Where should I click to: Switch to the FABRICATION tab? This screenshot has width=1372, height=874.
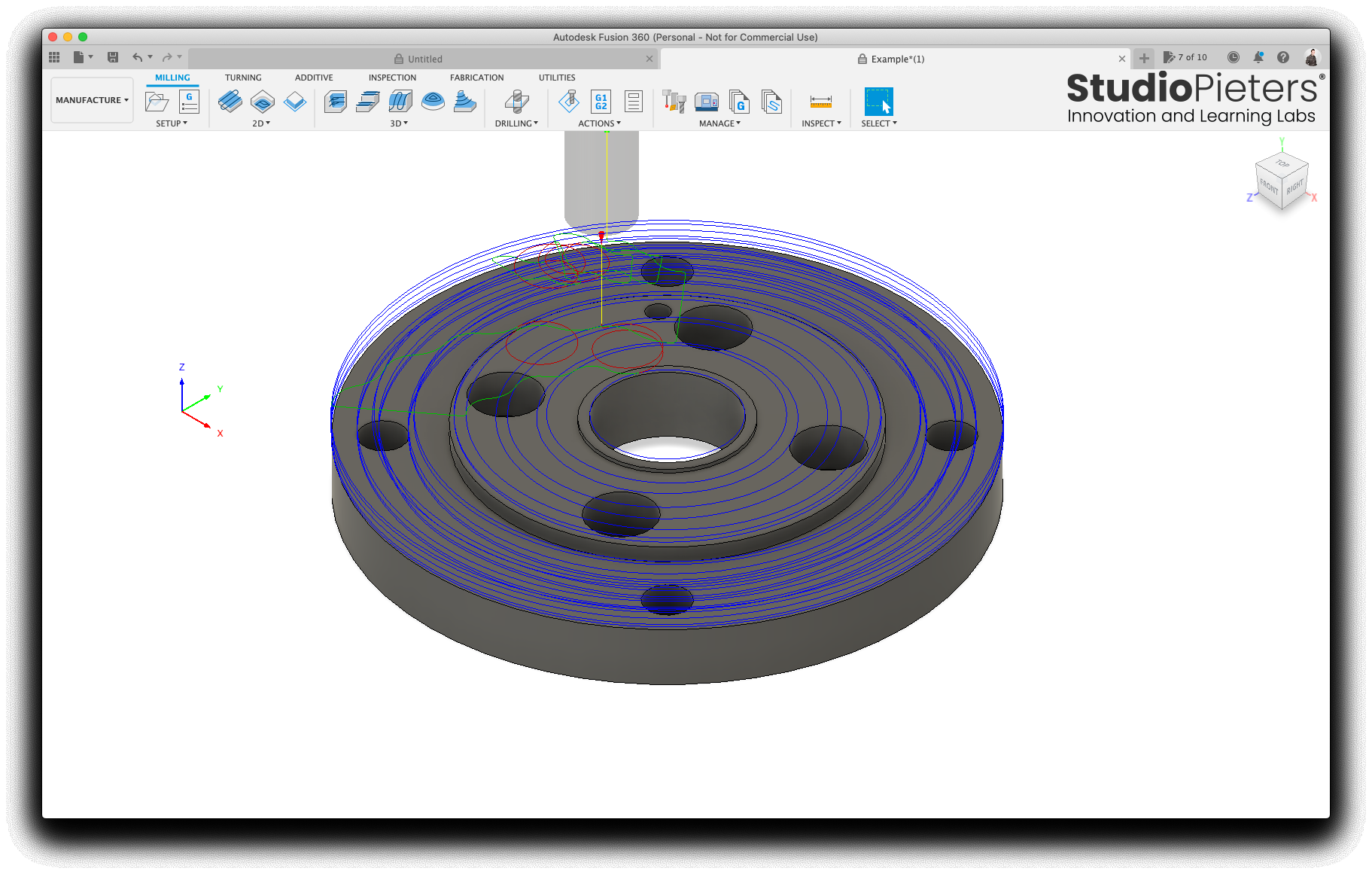pos(477,78)
